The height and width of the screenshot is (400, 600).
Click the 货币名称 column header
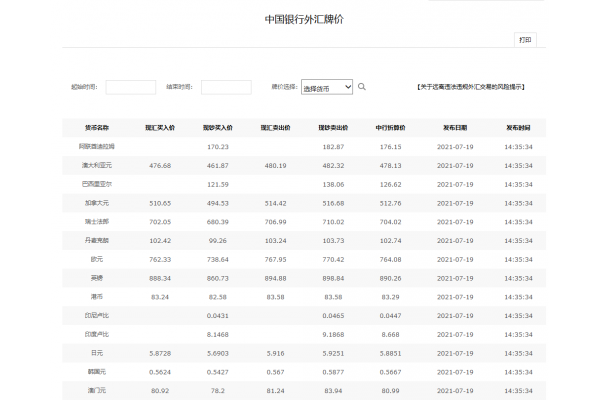(97, 128)
